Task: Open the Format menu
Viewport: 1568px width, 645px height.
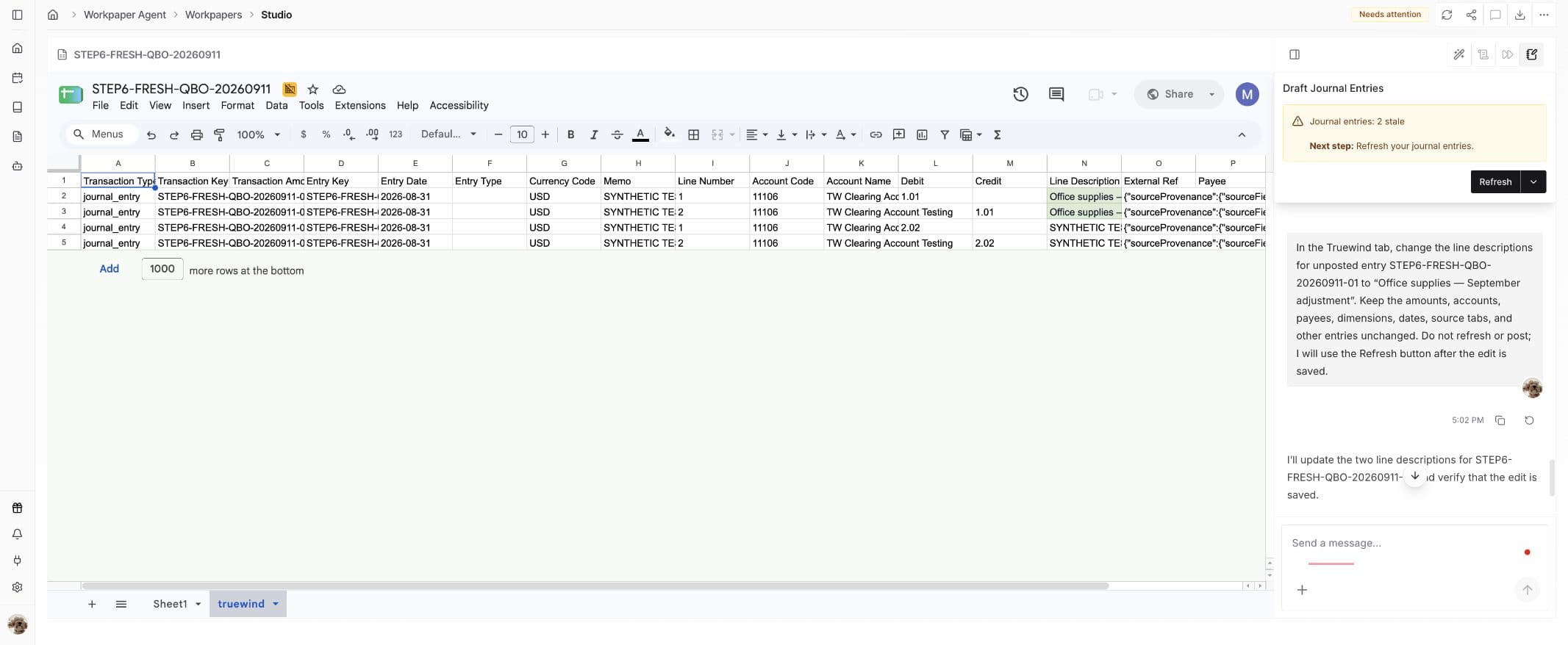Action: 237,105
